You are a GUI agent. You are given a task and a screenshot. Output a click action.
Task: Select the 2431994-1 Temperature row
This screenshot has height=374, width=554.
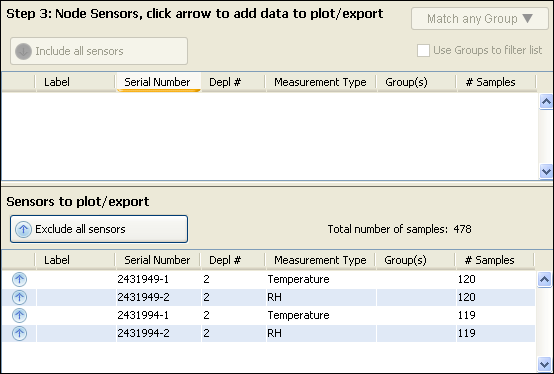[268, 315]
